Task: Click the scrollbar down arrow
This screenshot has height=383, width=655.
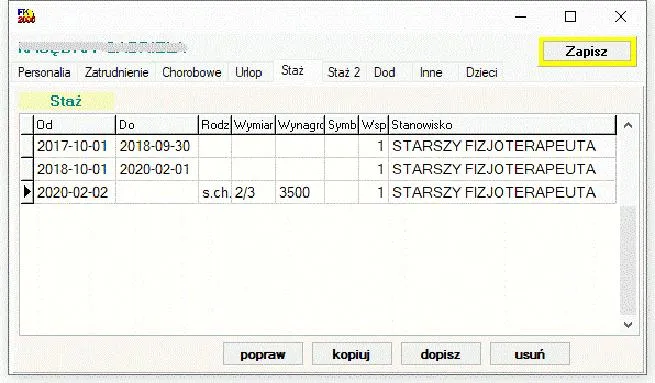Action: pyautogui.click(x=627, y=325)
